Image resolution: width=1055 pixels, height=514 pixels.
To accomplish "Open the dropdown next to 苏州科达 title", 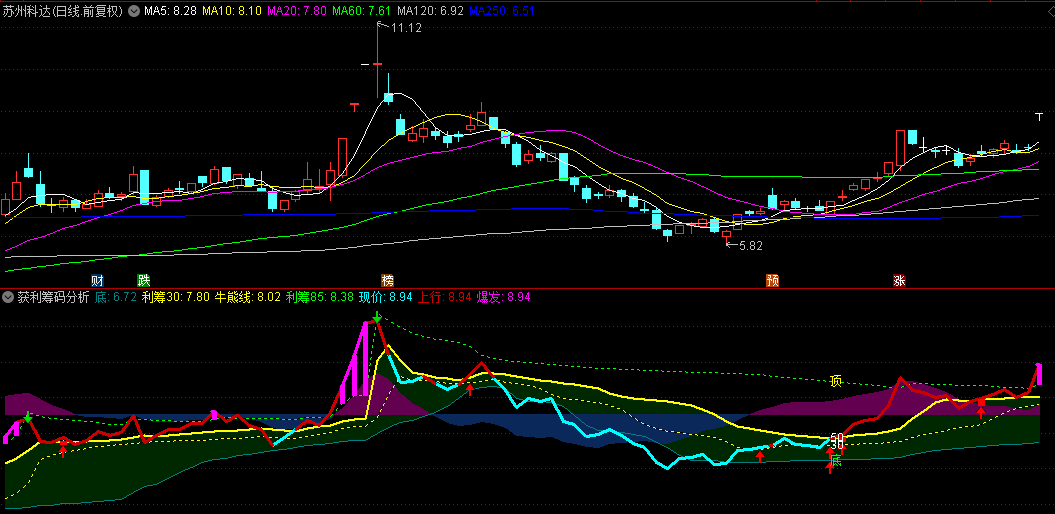I will [x=134, y=11].
